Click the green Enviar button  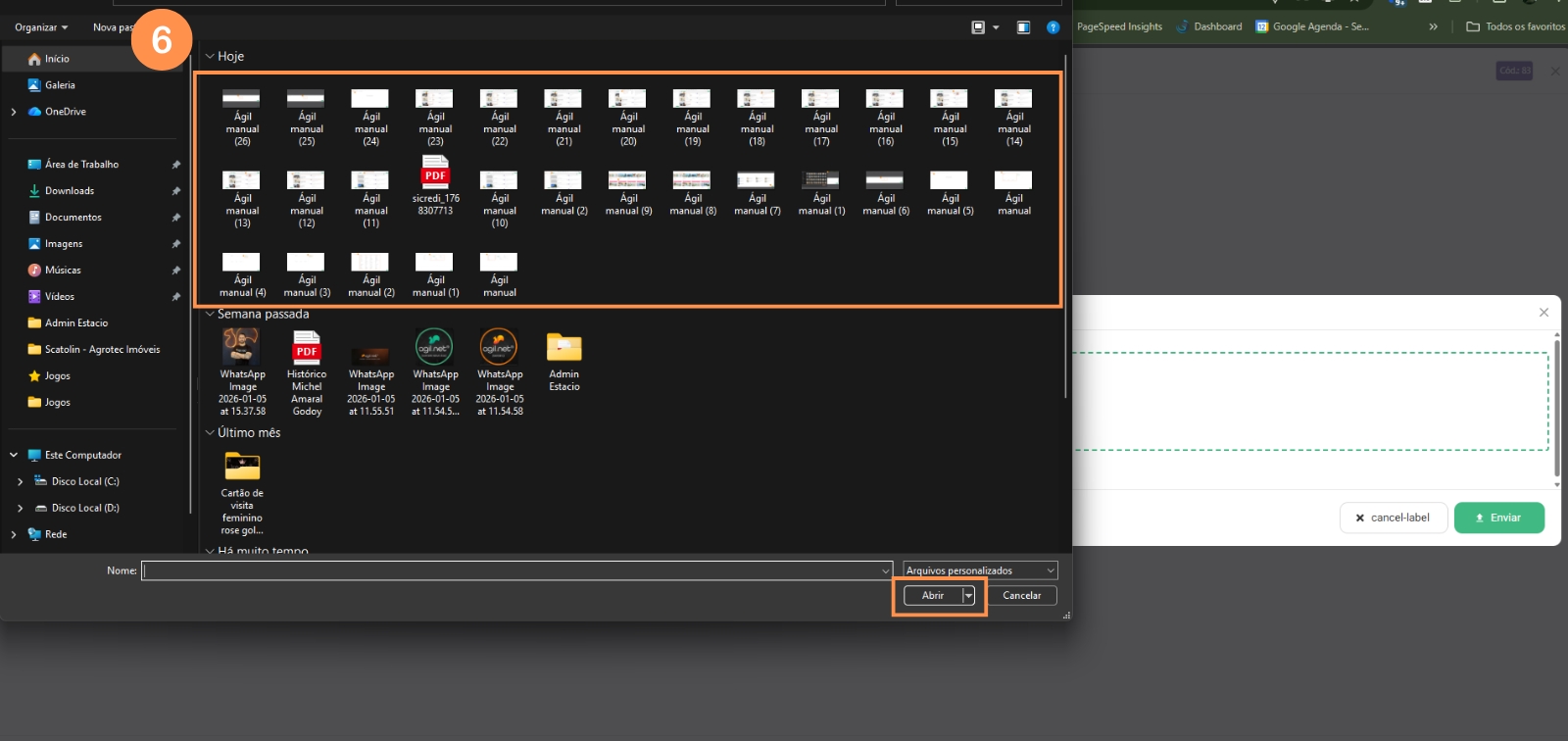1498,518
